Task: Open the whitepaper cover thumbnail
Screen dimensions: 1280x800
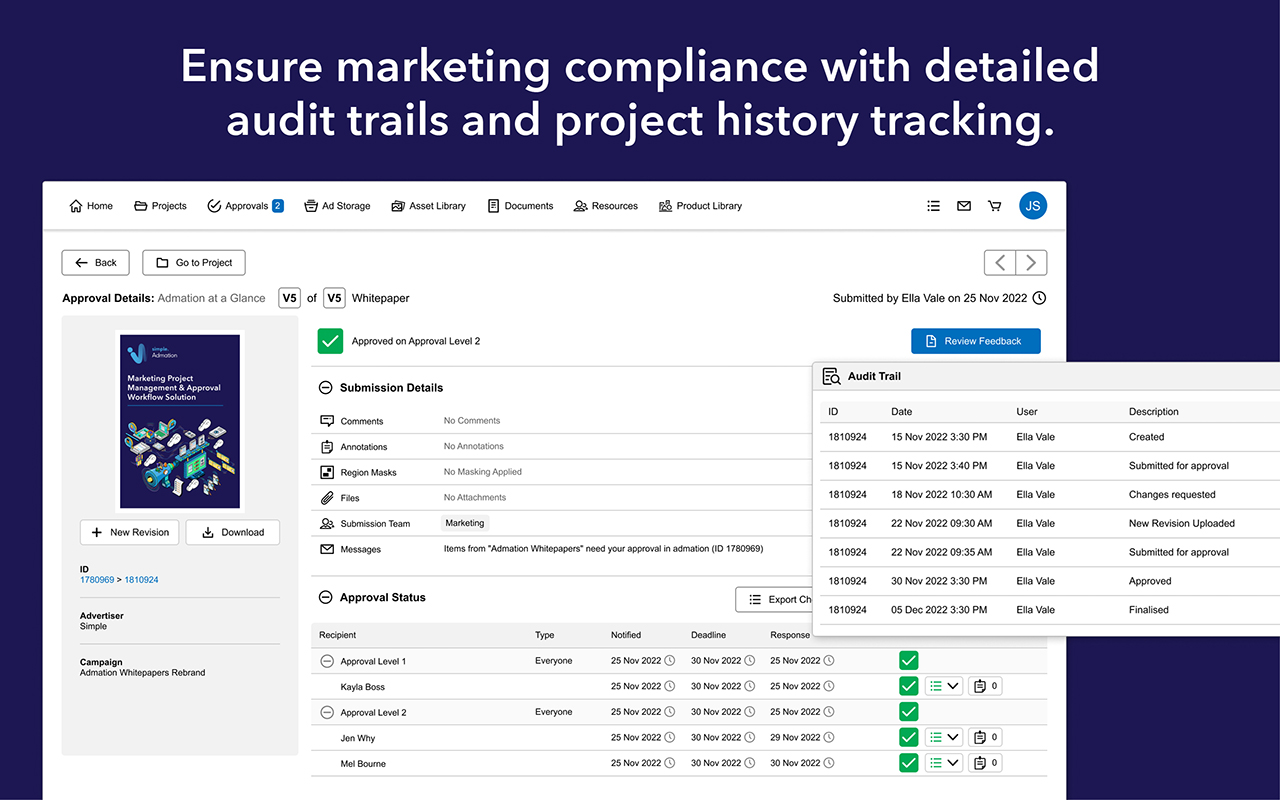Action: tap(180, 421)
